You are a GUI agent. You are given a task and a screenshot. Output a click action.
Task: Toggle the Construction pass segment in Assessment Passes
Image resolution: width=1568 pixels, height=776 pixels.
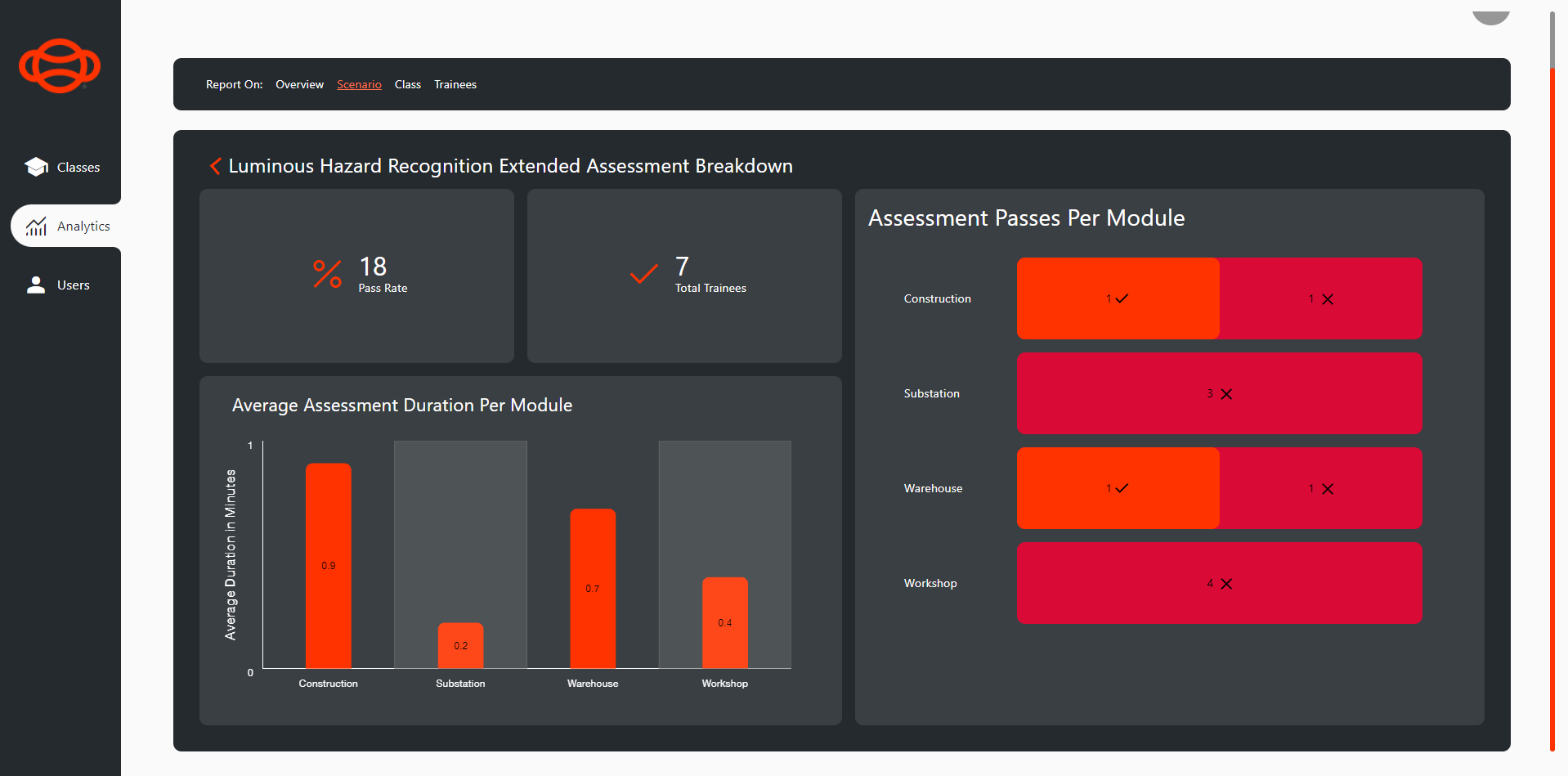pyautogui.click(x=1118, y=298)
